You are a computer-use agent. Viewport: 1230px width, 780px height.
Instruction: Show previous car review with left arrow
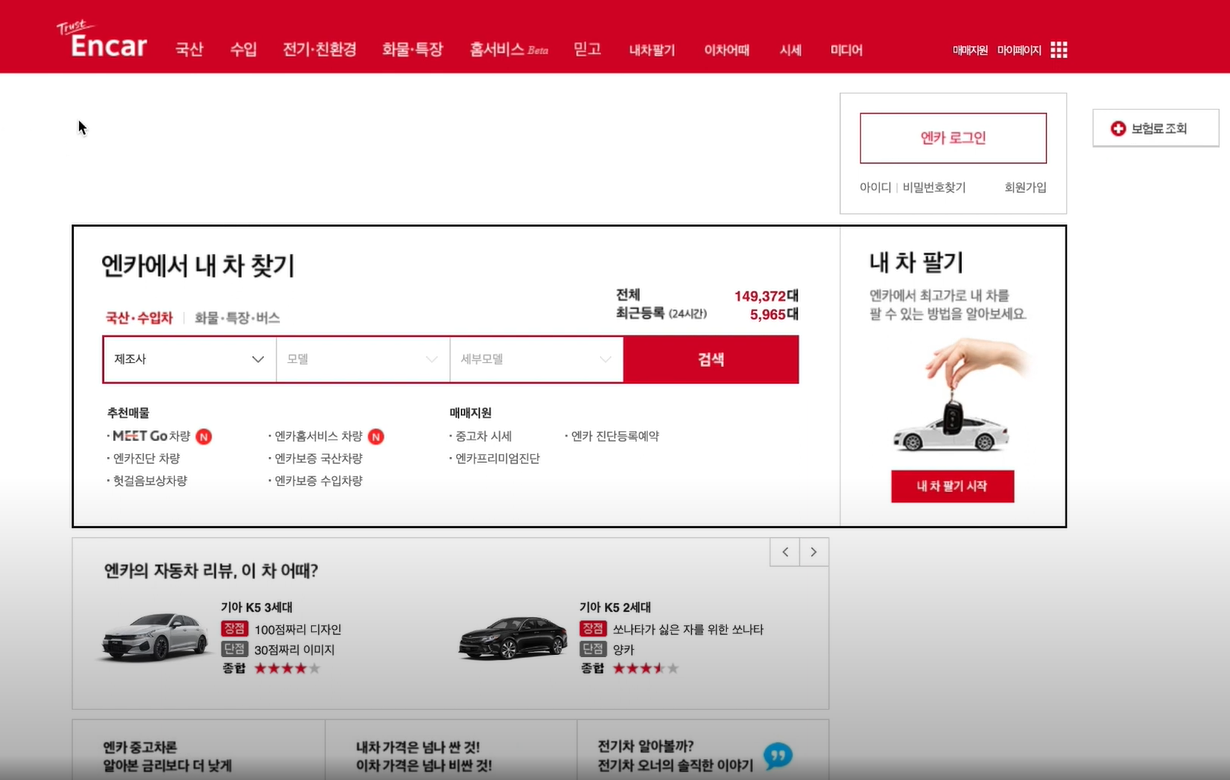[785, 552]
